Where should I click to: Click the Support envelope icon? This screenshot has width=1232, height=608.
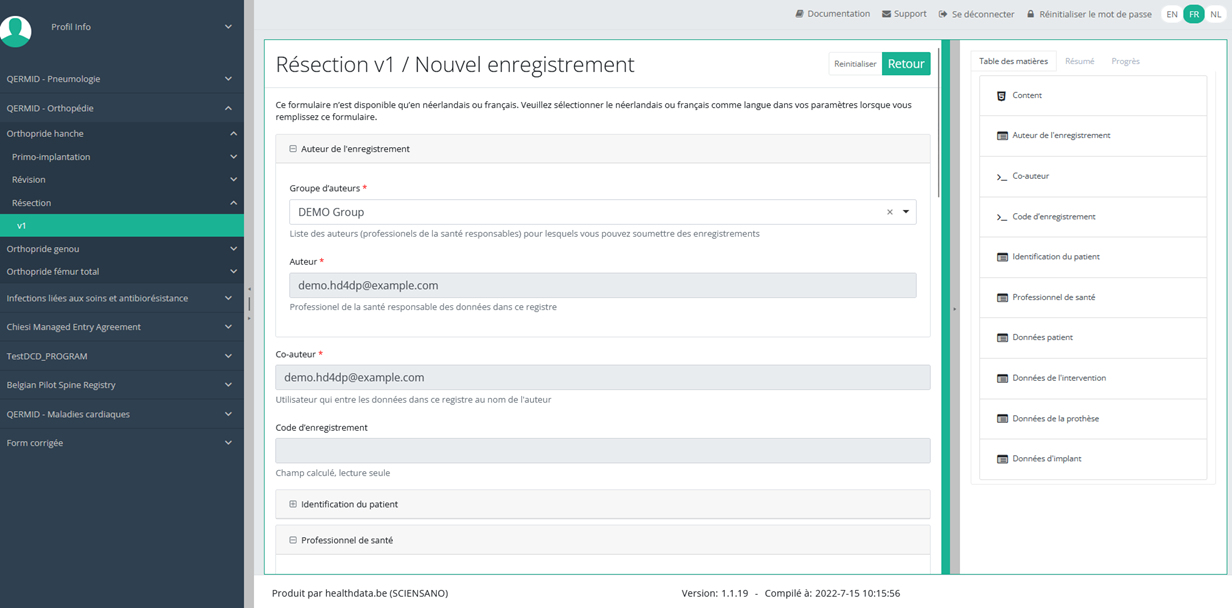886,14
